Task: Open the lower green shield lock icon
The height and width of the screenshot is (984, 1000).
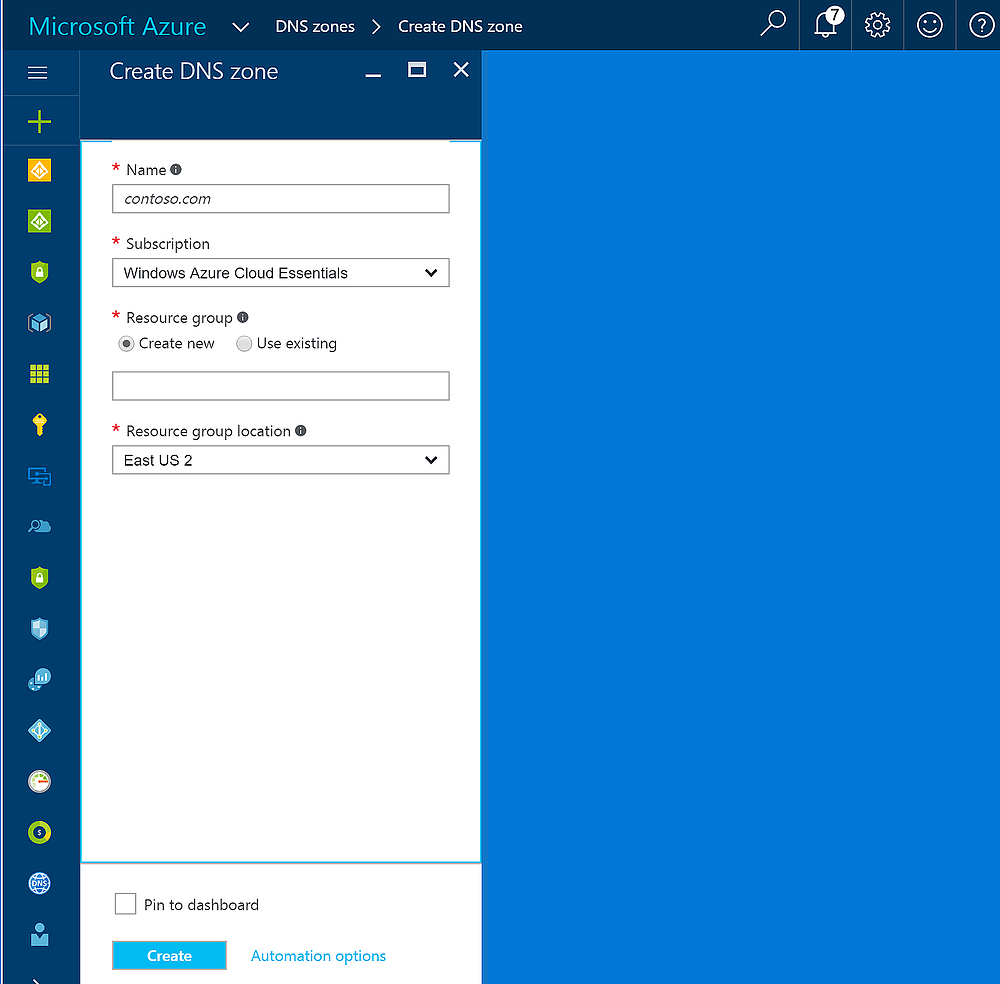Action: [x=40, y=578]
